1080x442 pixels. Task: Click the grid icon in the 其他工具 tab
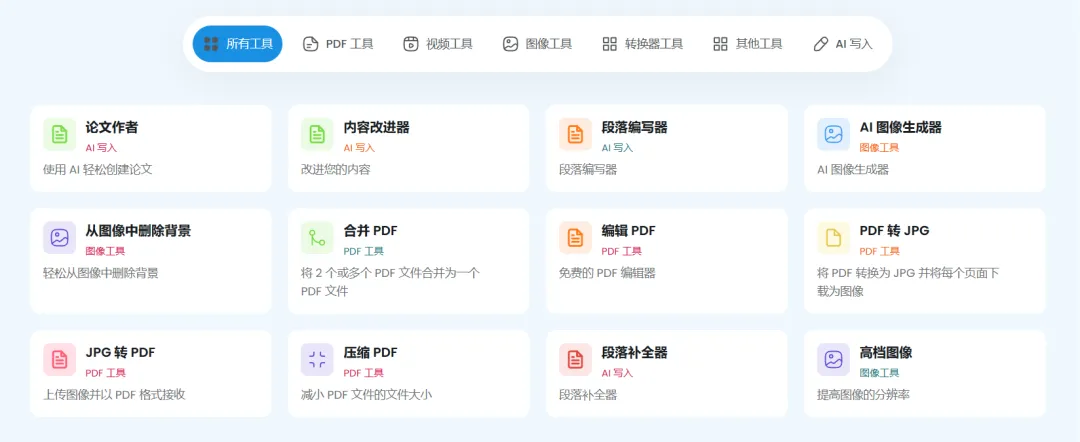pyautogui.click(x=720, y=44)
